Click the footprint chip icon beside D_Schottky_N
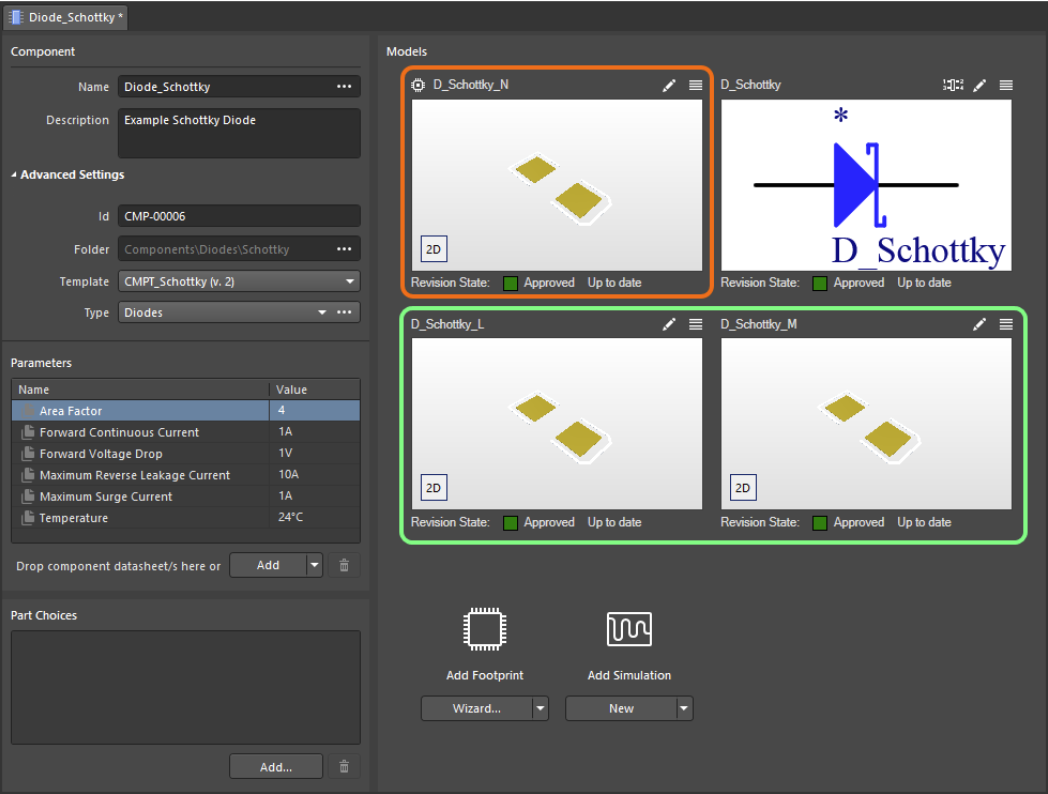Viewport: 1048px width, 794px height. [418, 85]
